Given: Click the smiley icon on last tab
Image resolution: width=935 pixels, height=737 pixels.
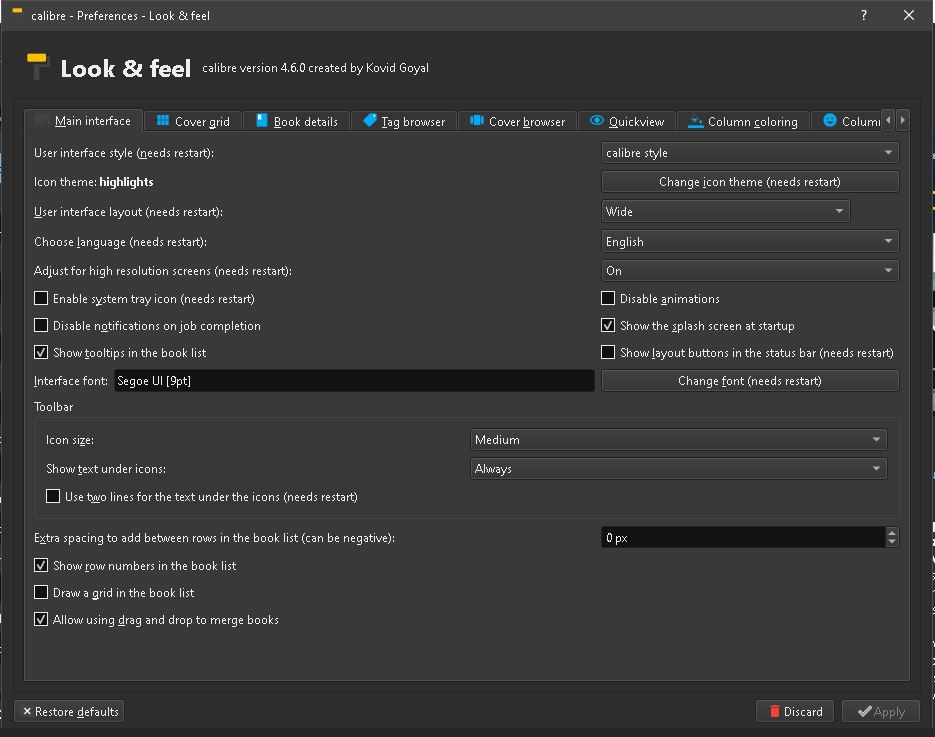Looking at the screenshot, I should coord(829,120).
